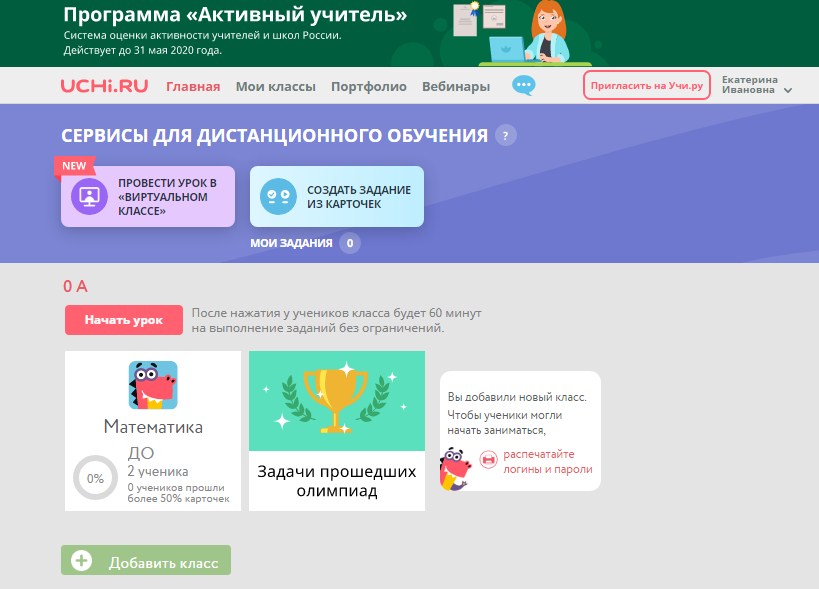Click the plus icon on Добавить класс
This screenshot has width=819, height=589.
(81, 560)
